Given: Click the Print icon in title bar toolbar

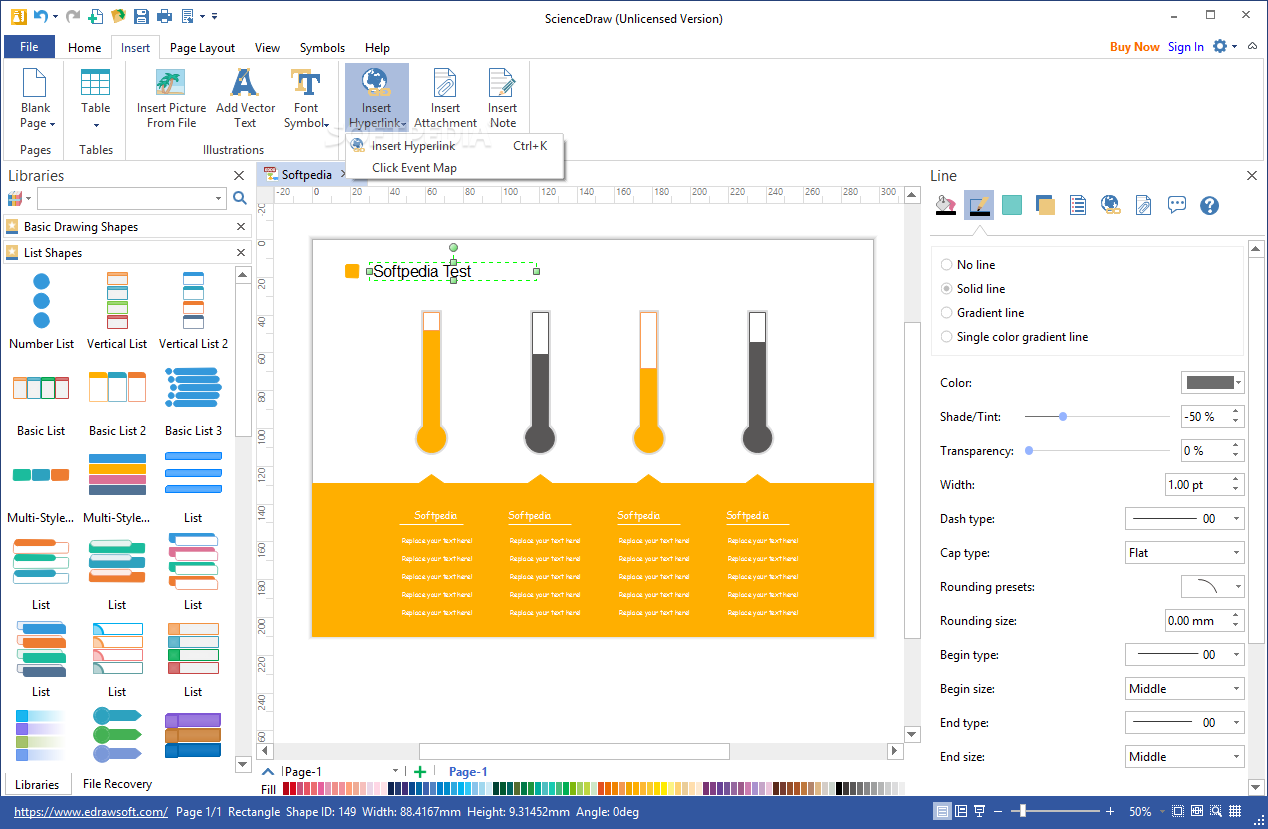Looking at the screenshot, I should (164, 16).
